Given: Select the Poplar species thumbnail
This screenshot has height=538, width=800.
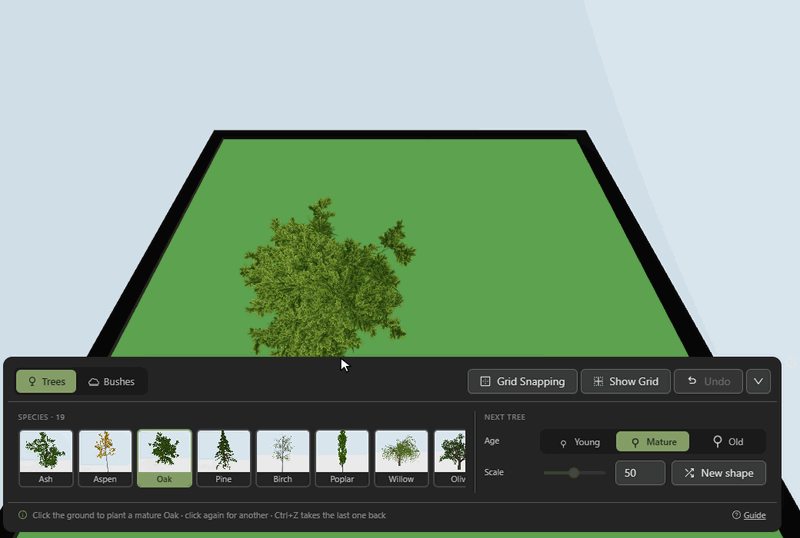Looking at the screenshot, I should tap(342, 458).
